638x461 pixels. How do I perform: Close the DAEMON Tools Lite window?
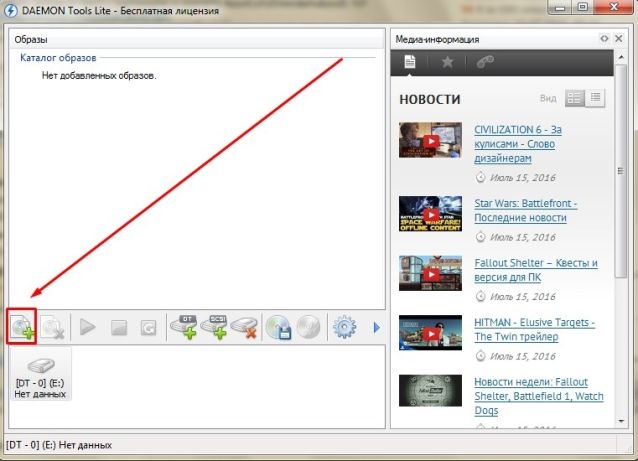(x=614, y=7)
